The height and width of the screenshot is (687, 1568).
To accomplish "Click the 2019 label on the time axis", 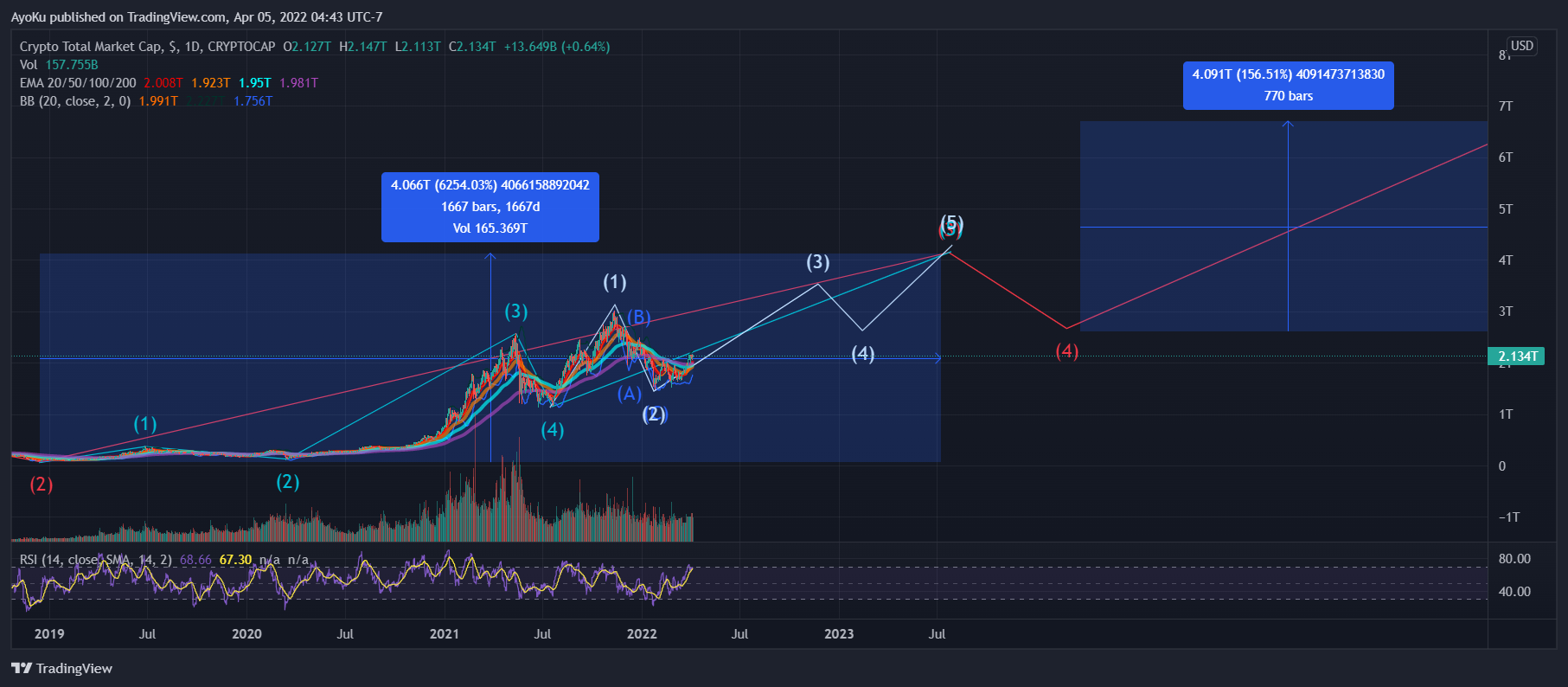I will click(x=49, y=634).
